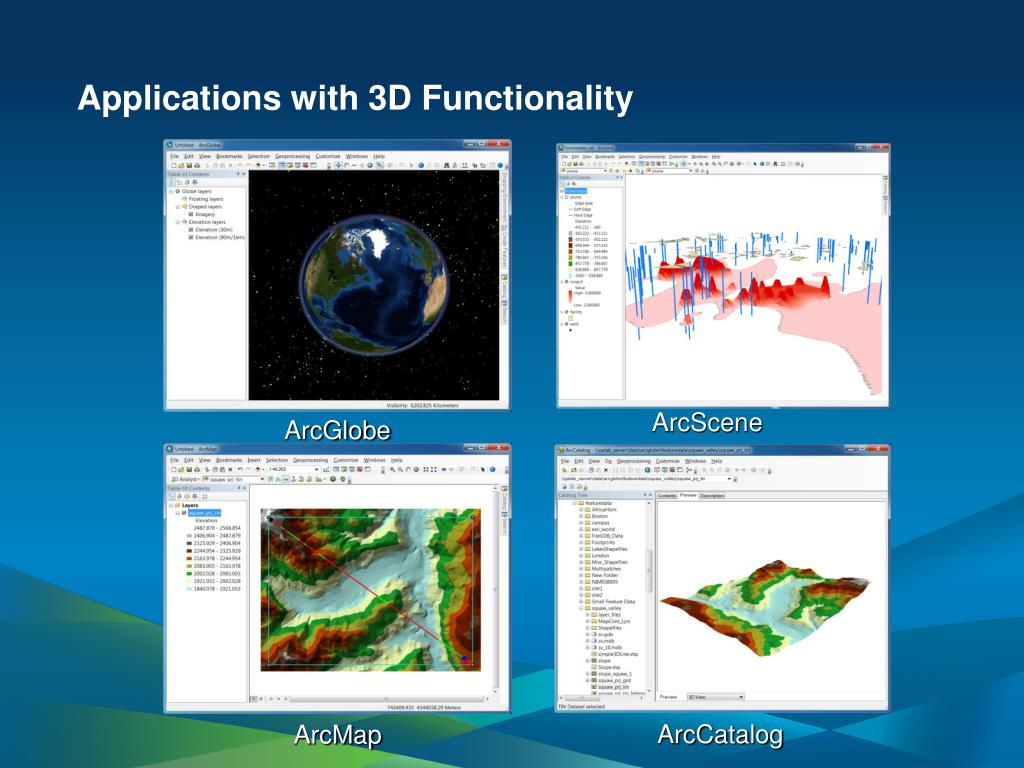Expand the Boston folder in Catalog Tree
The height and width of the screenshot is (768, 1024).
click(x=581, y=517)
